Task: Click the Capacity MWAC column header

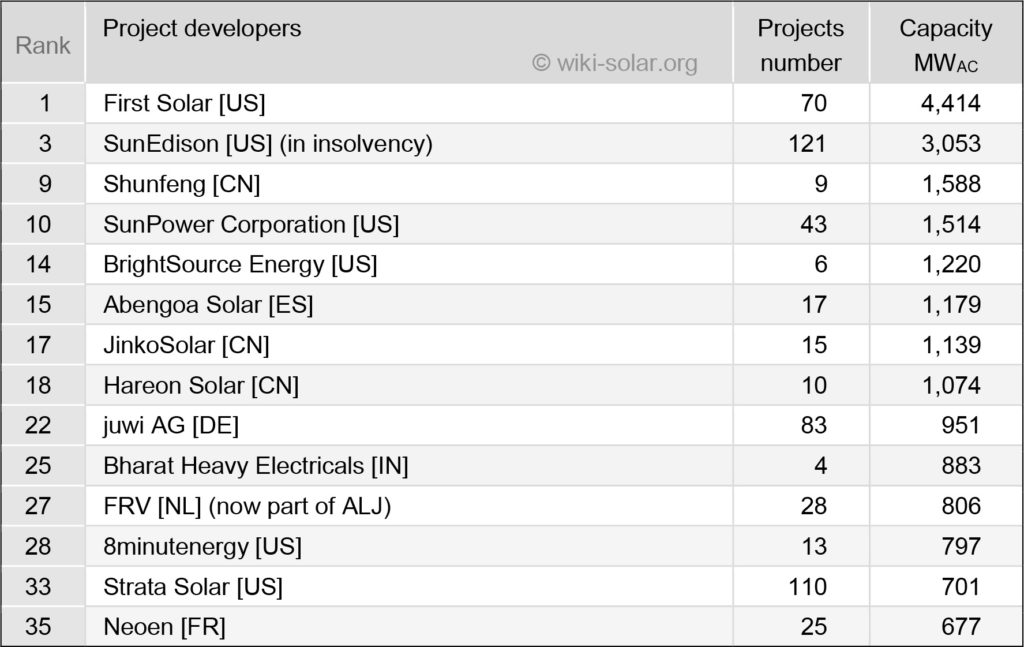Action: (x=945, y=46)
